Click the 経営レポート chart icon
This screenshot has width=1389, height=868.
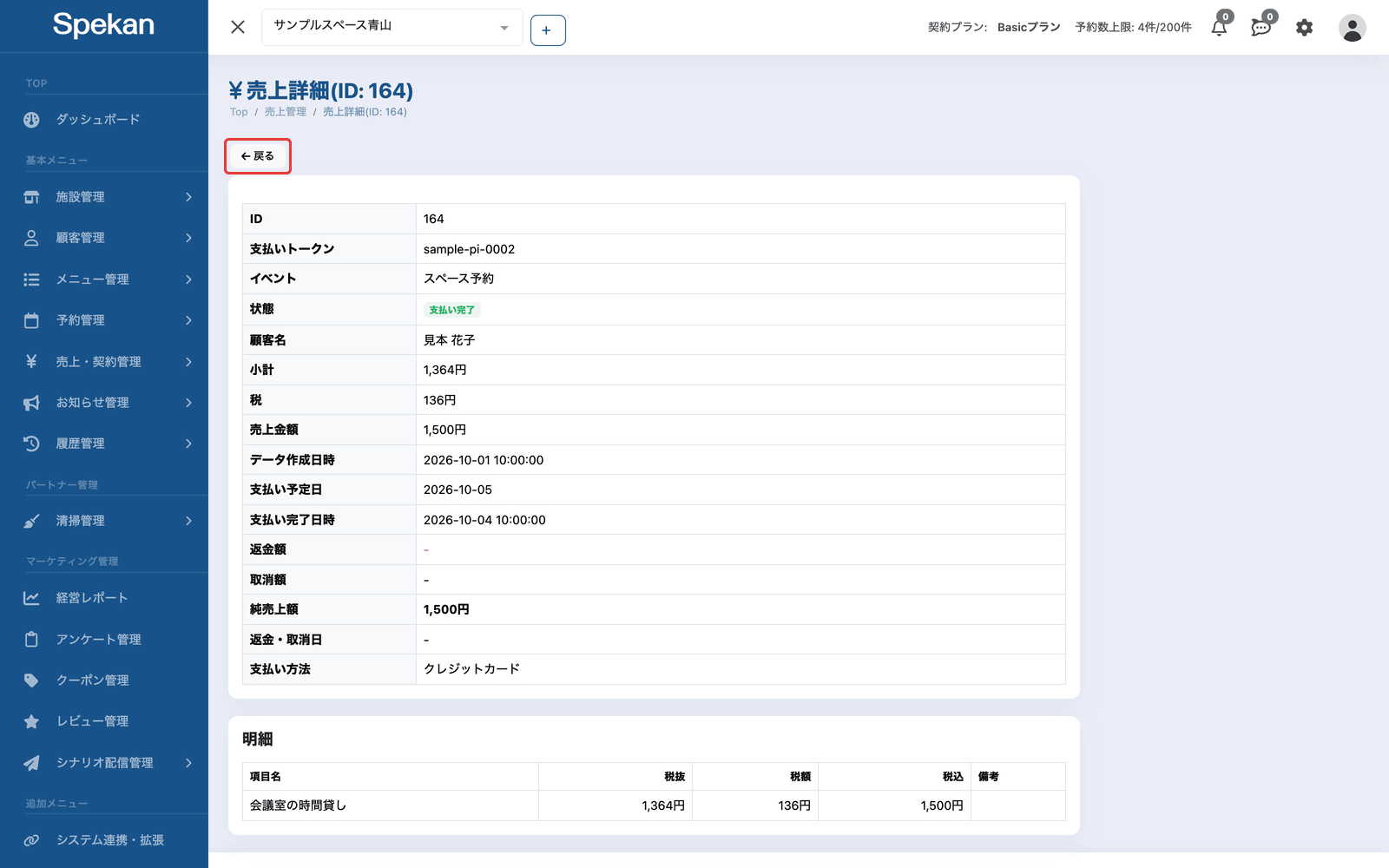coord(31,598)
